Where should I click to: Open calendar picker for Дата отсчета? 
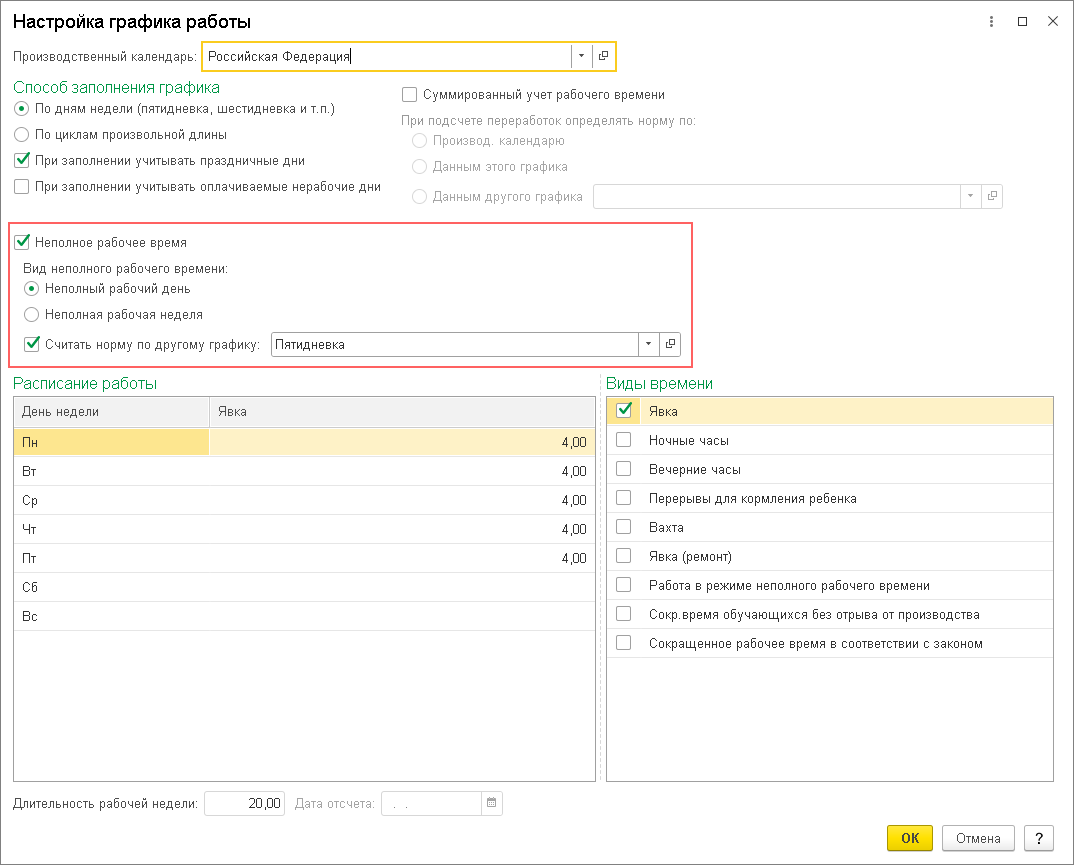point(491,803)
